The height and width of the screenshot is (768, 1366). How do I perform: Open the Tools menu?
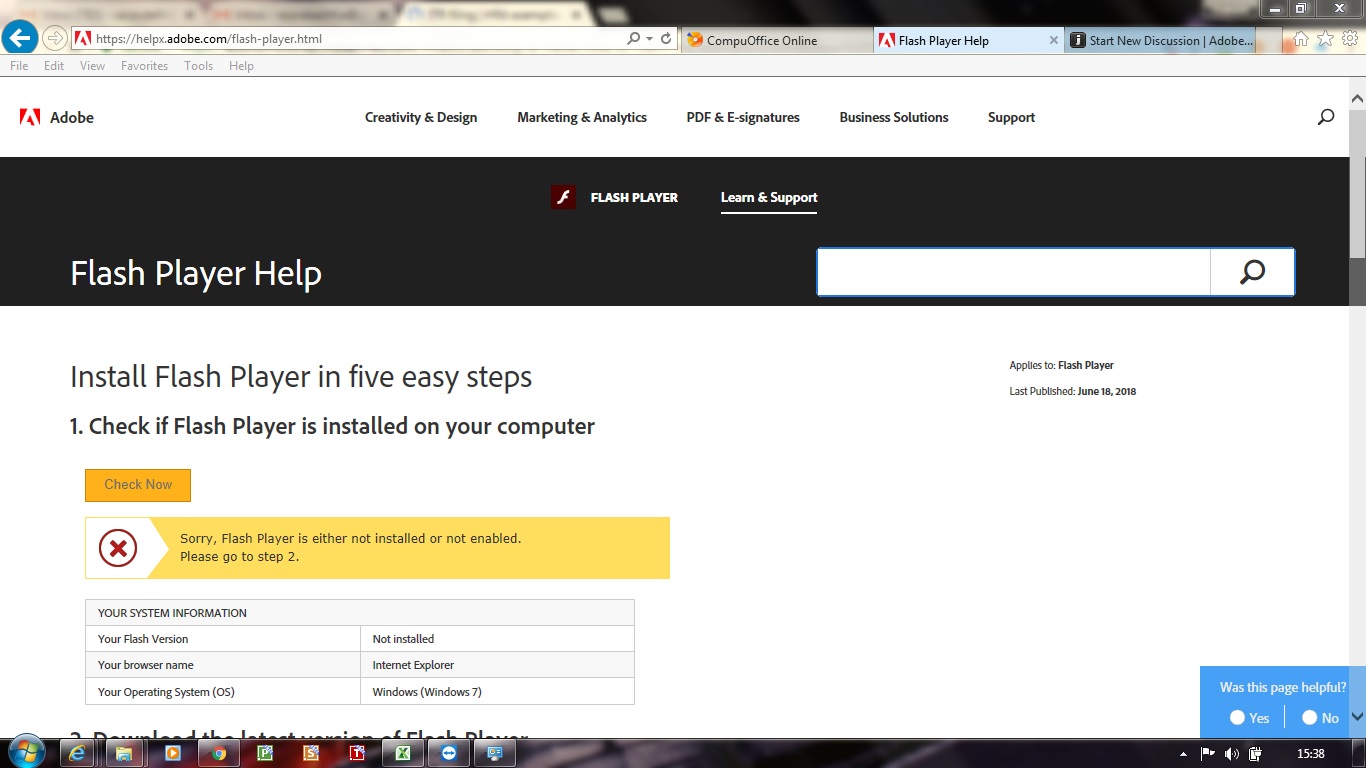point(198,66)
